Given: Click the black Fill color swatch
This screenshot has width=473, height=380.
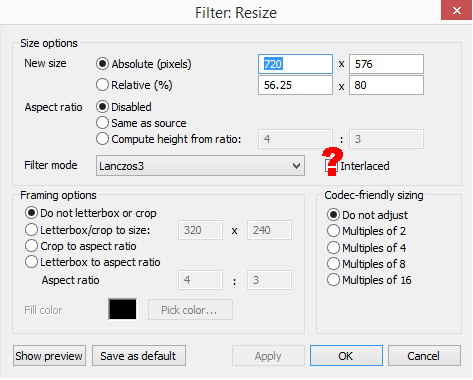Looking at the screenshot, I should pos(123,309).
